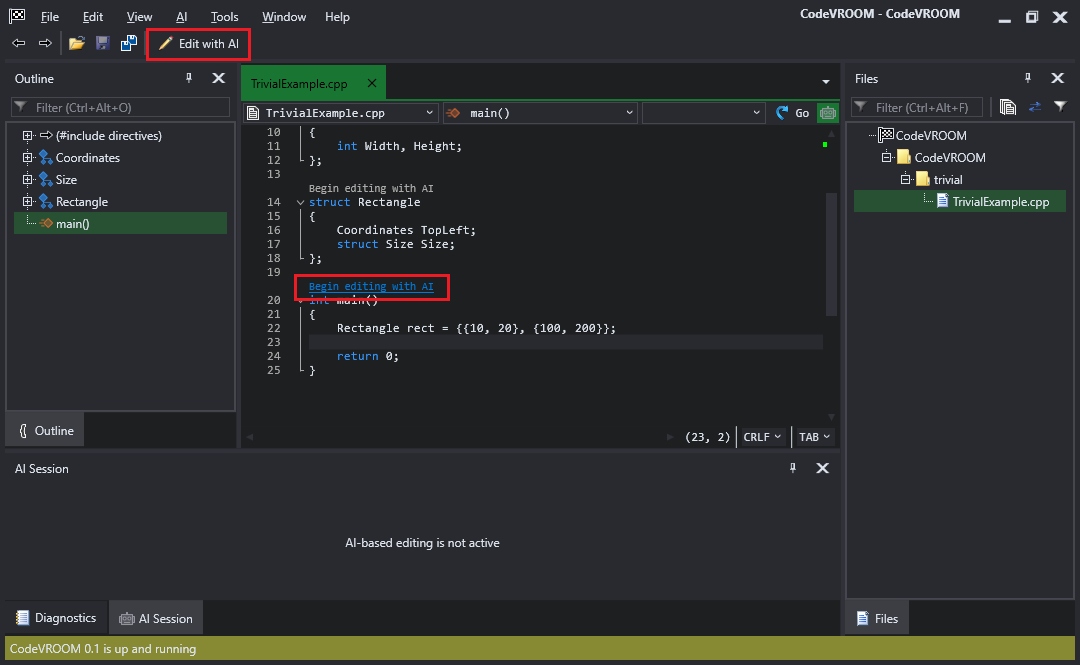The image size is (1080, 665).
Task: Open the Edit menu
Action: click(x=92, y=17)
